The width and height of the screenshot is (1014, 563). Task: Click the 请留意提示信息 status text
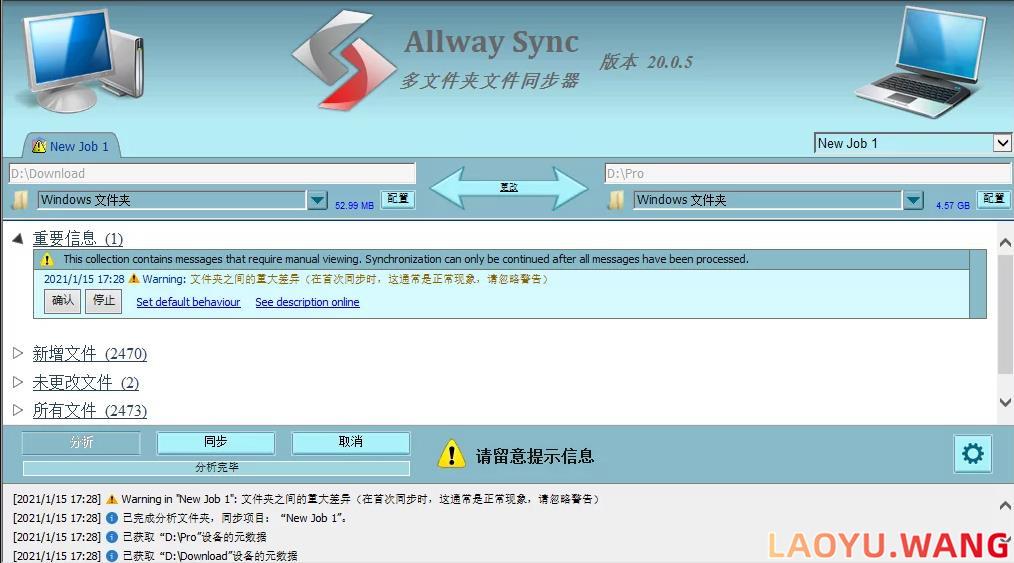pyautogui.click(x=535, y=456)
